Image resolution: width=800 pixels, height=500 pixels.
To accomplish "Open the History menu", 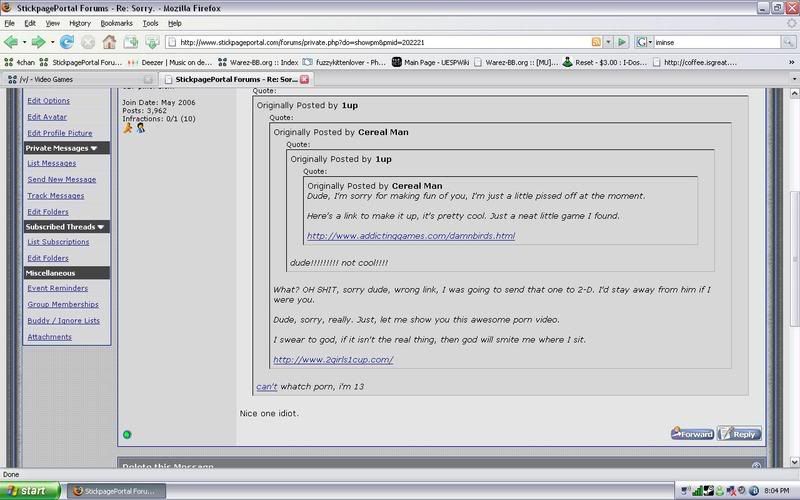I will tap(80, 23).
